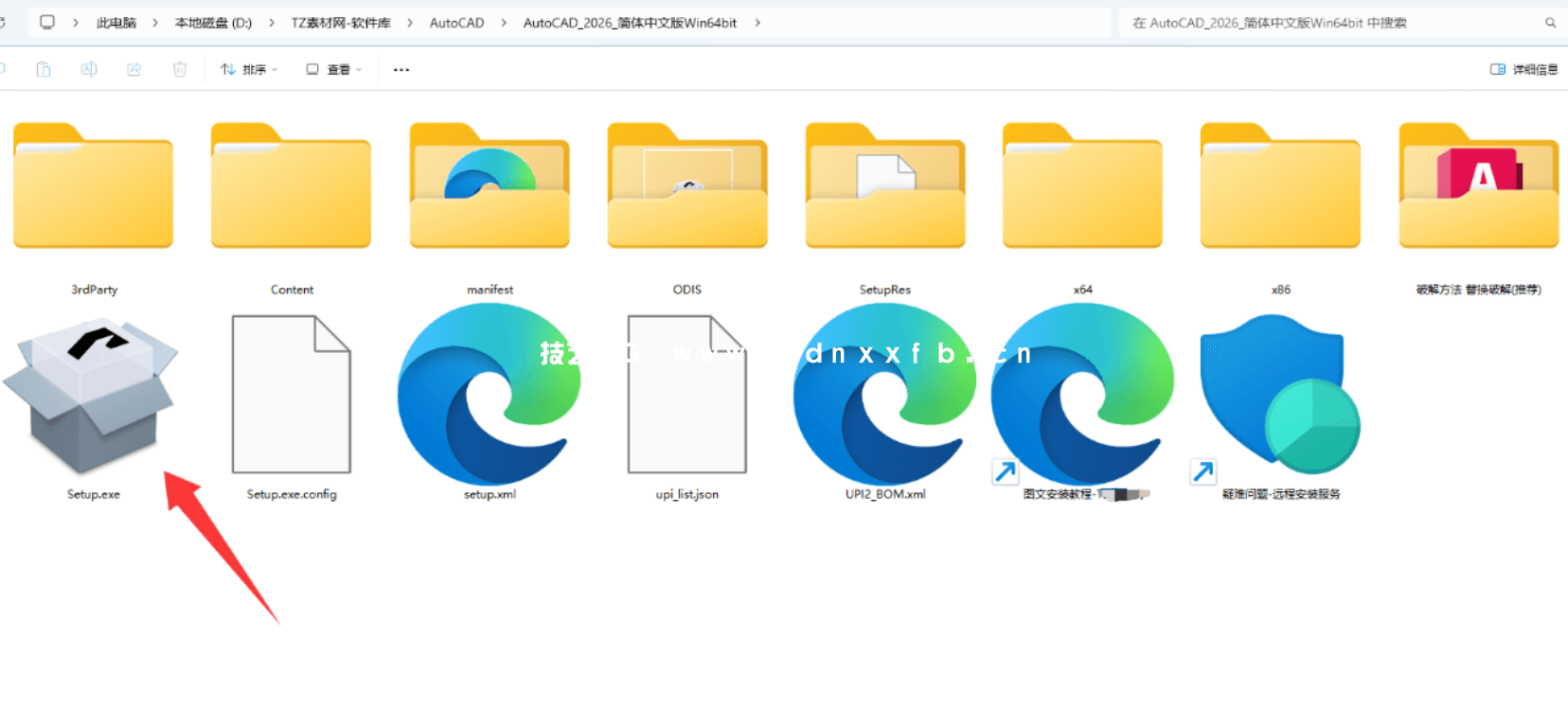Screen dimensions: 1568x707
Task: Click the remote install service shield shortcut
Action: point(1280,398)
